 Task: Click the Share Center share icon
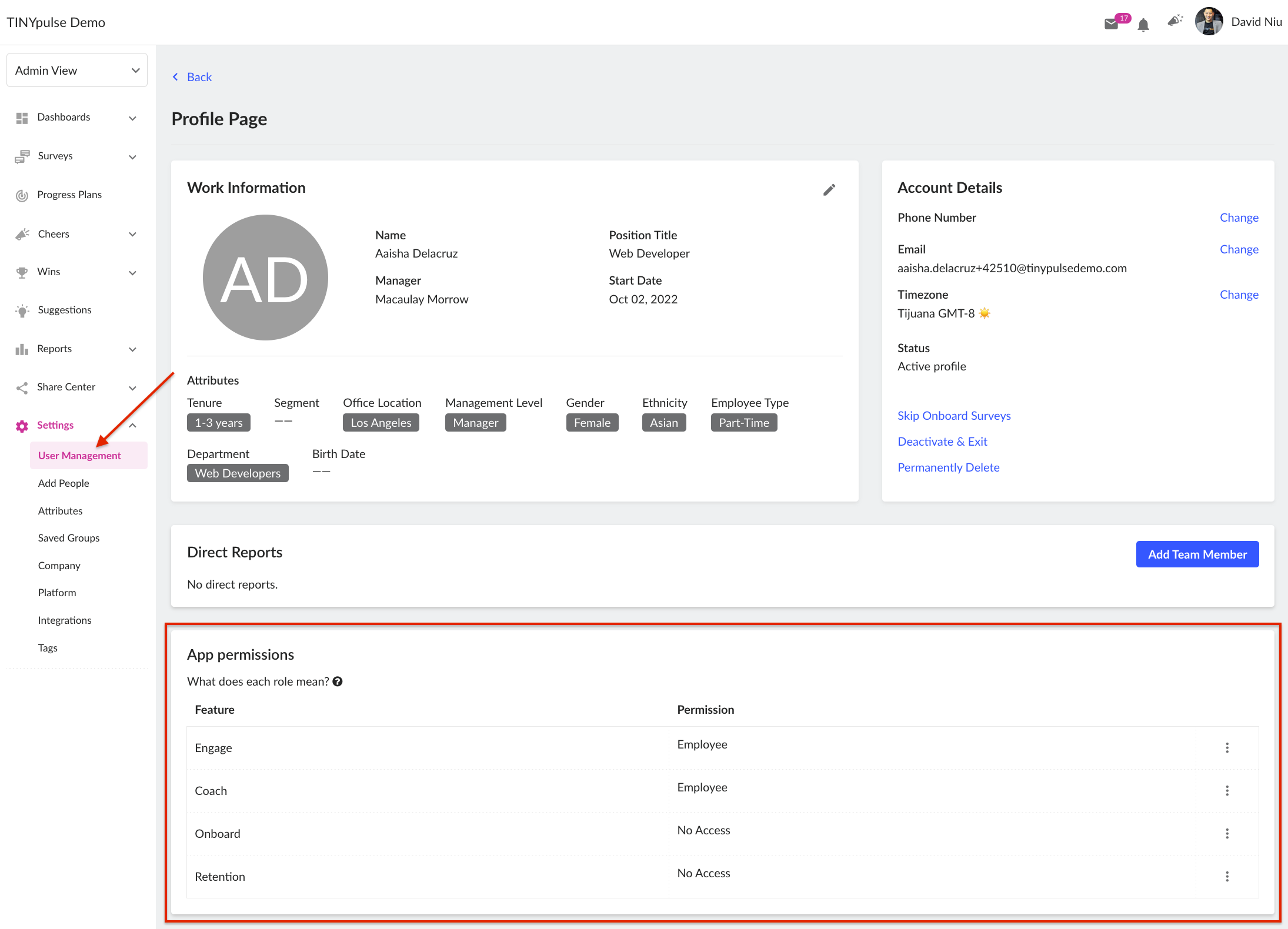coord(22,387)
